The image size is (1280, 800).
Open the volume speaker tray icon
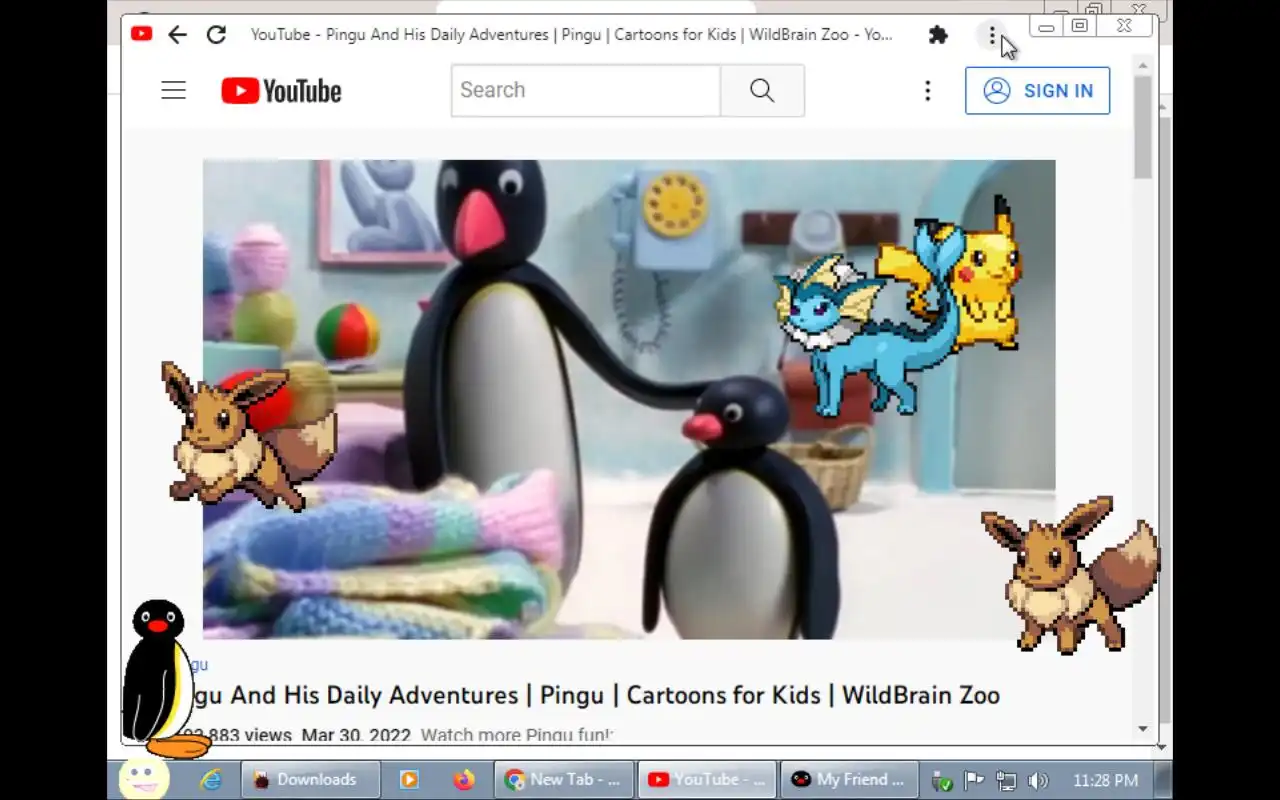pos(1037,781)
